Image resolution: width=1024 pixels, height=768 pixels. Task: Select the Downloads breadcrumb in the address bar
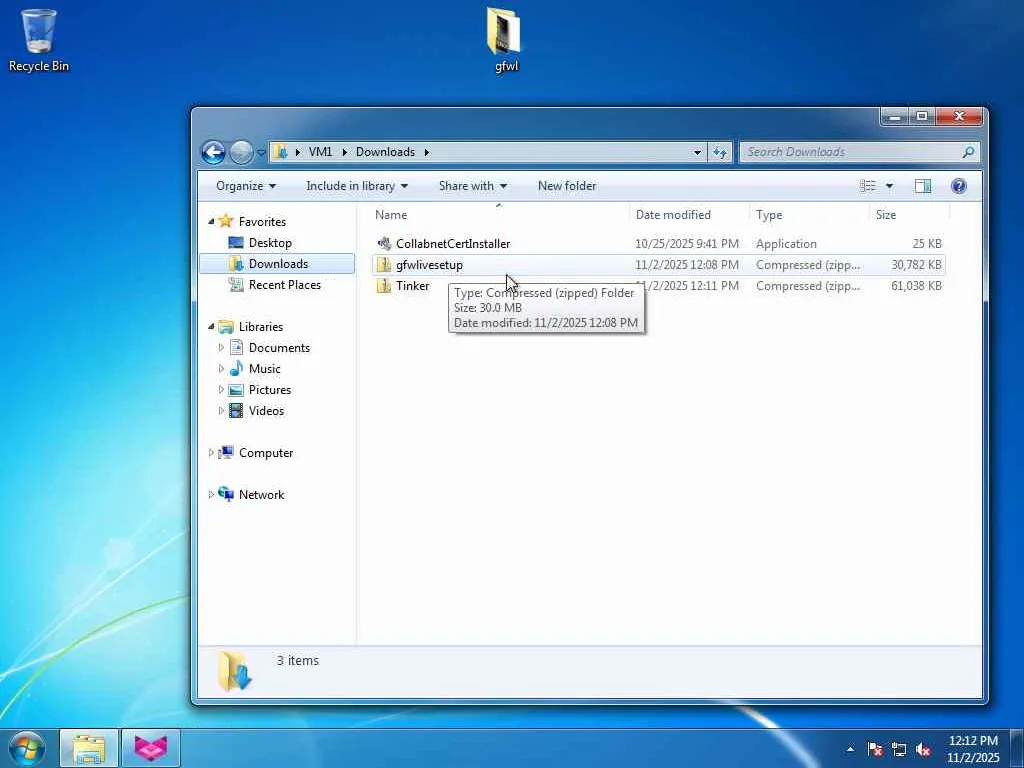pos(385,152)
